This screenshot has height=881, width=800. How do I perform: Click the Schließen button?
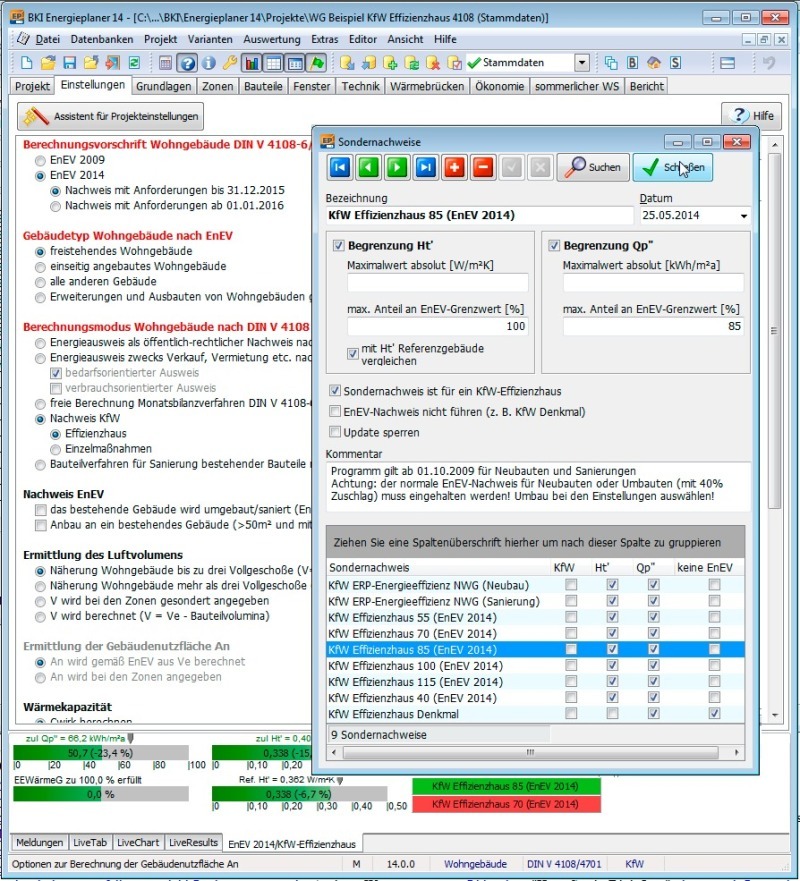pyautogui.click(x=673, y=167)
